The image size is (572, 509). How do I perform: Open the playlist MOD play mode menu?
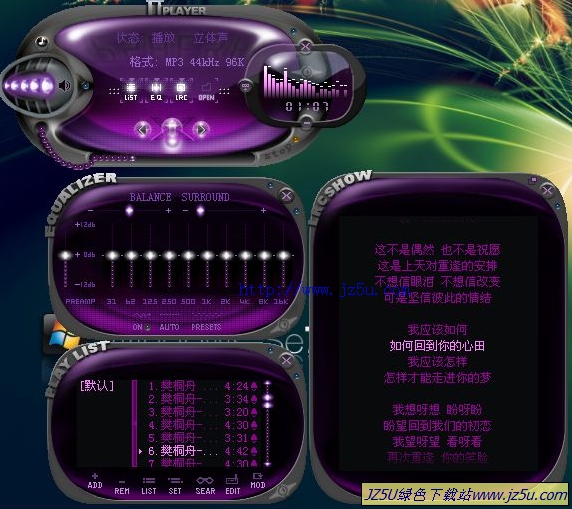pyautogui.click(x=258, y=481)
